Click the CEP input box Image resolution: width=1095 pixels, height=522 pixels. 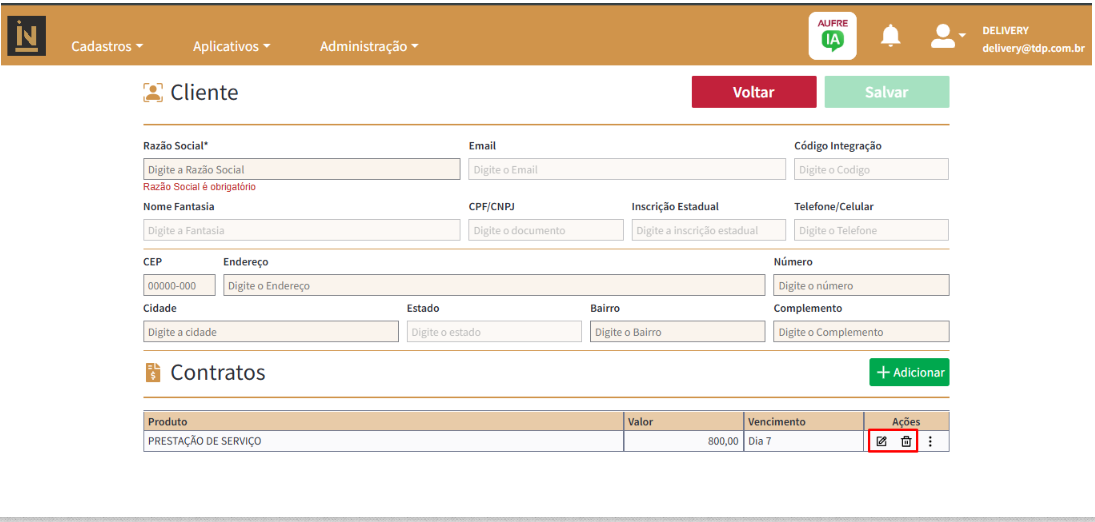179,285
